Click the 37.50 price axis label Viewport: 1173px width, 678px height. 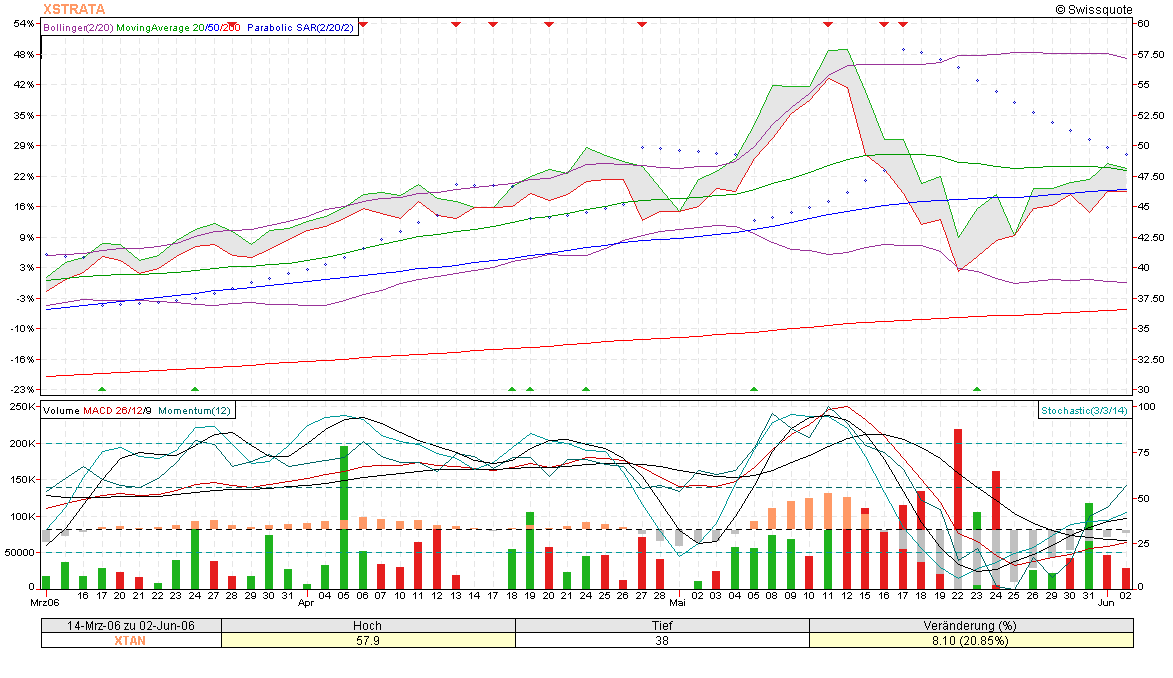coord(1151,298)
